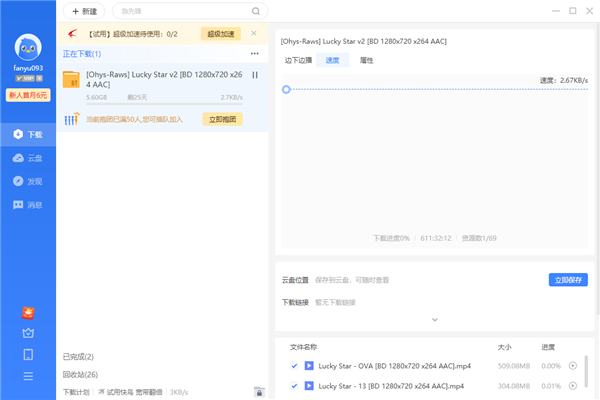Image resolution: width=600 pixels, height=400 pixels.
Task: Click the search magnifier icon
Action: coord(256,11)
